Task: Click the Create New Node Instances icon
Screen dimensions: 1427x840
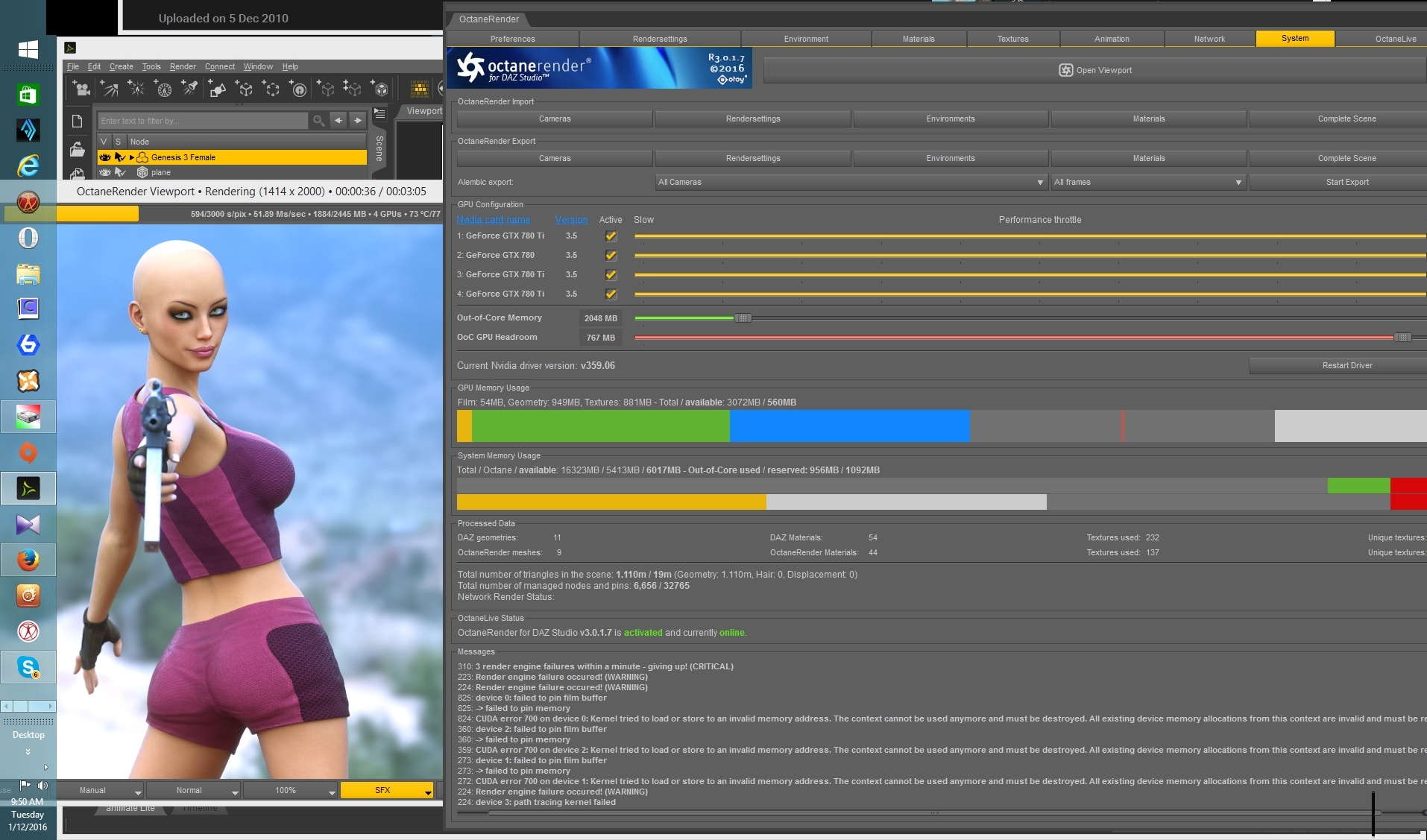Action: point(353,89)
